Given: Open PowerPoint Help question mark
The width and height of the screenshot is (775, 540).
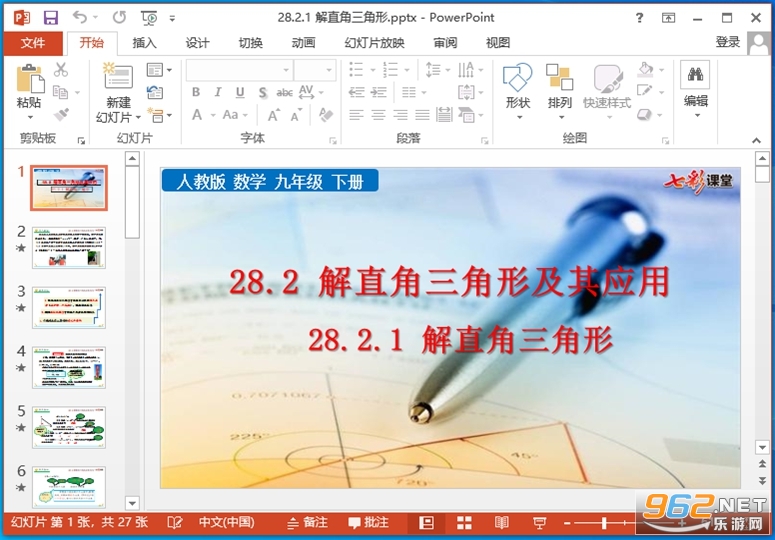Looking at the screenshot, I should pos(639,18).
